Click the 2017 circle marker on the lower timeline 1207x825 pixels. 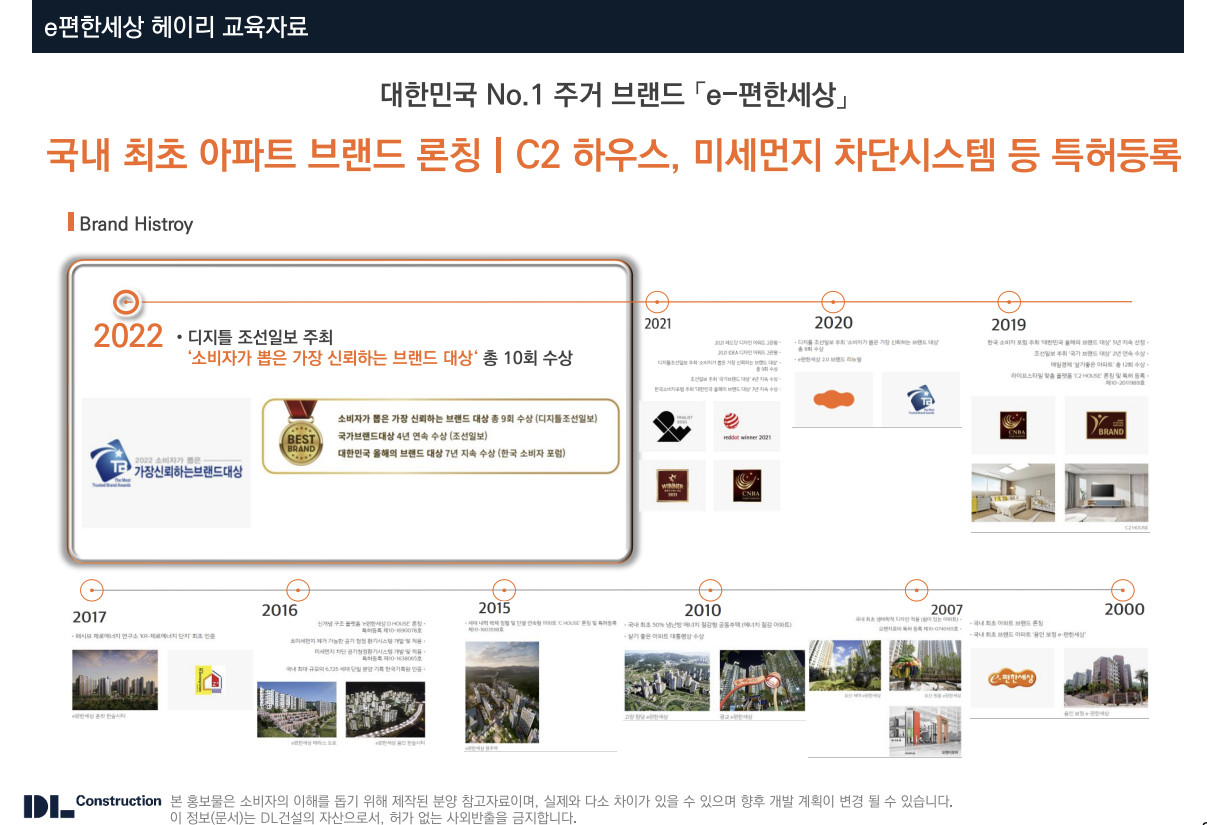(x=90, y=590)
